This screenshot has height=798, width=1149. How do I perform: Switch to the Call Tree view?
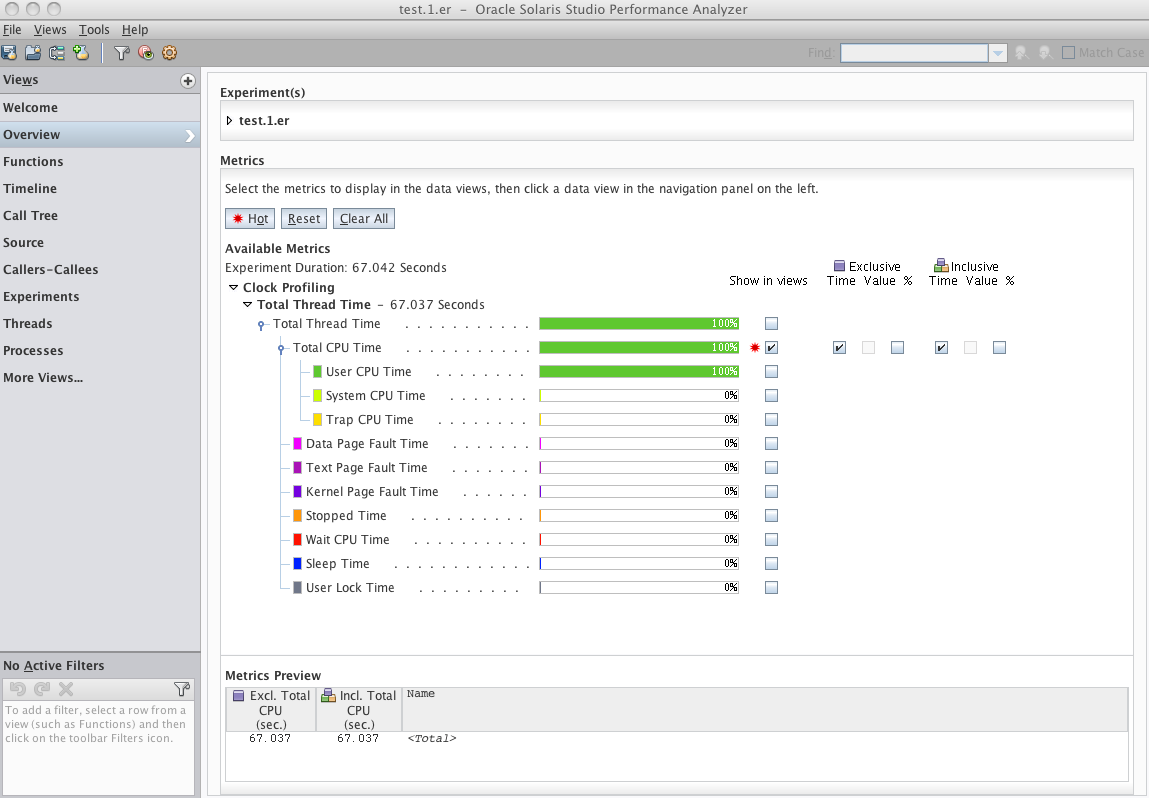coord(100,215)
